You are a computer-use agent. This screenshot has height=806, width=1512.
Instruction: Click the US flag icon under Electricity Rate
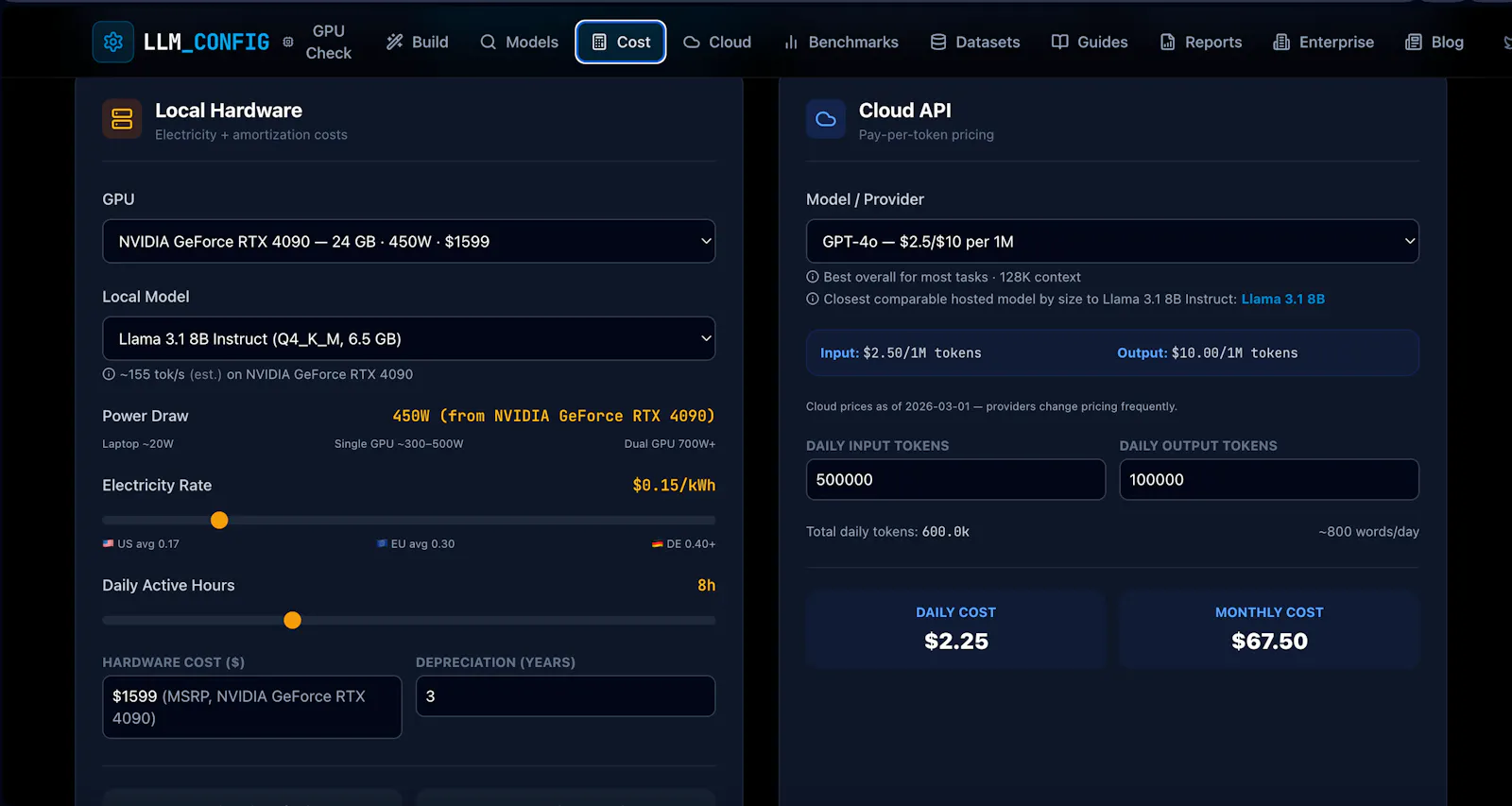[108, 543]
